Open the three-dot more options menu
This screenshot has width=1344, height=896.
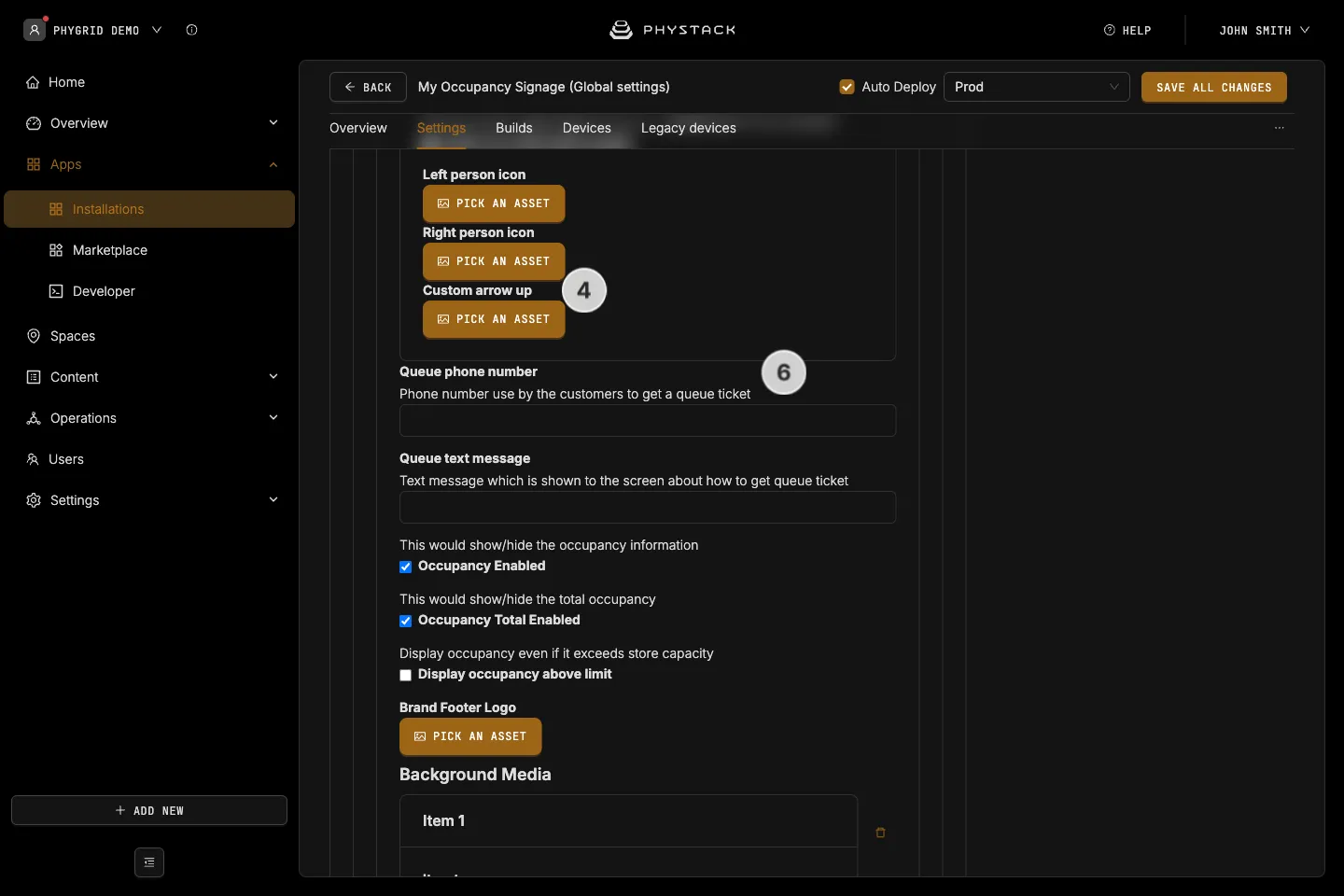click(1280, 128)
